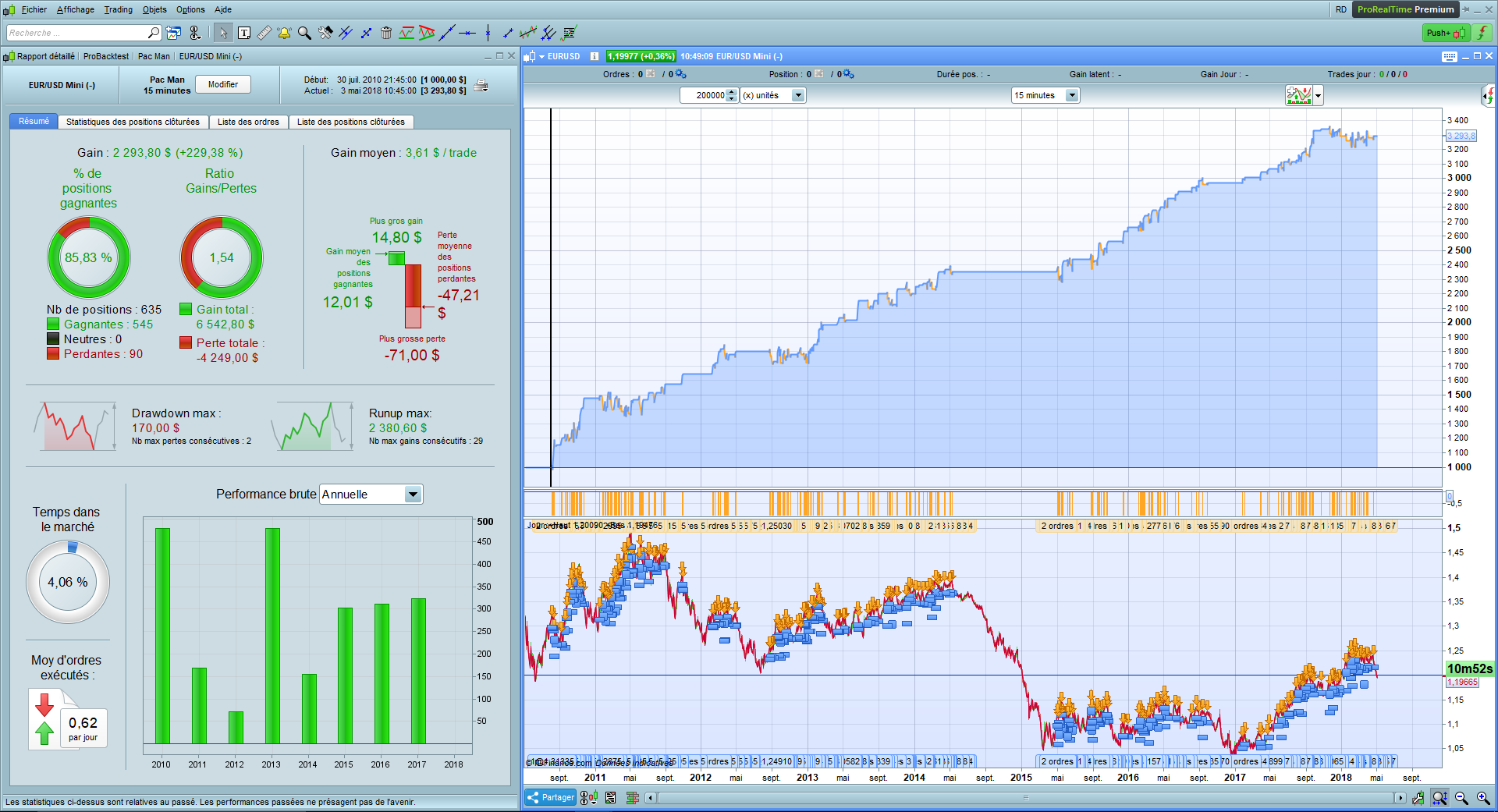Image resolution: width=1498 pixels, height=812 pixels.
Task: Open the new chart window icon
Action: coord(174,33)
